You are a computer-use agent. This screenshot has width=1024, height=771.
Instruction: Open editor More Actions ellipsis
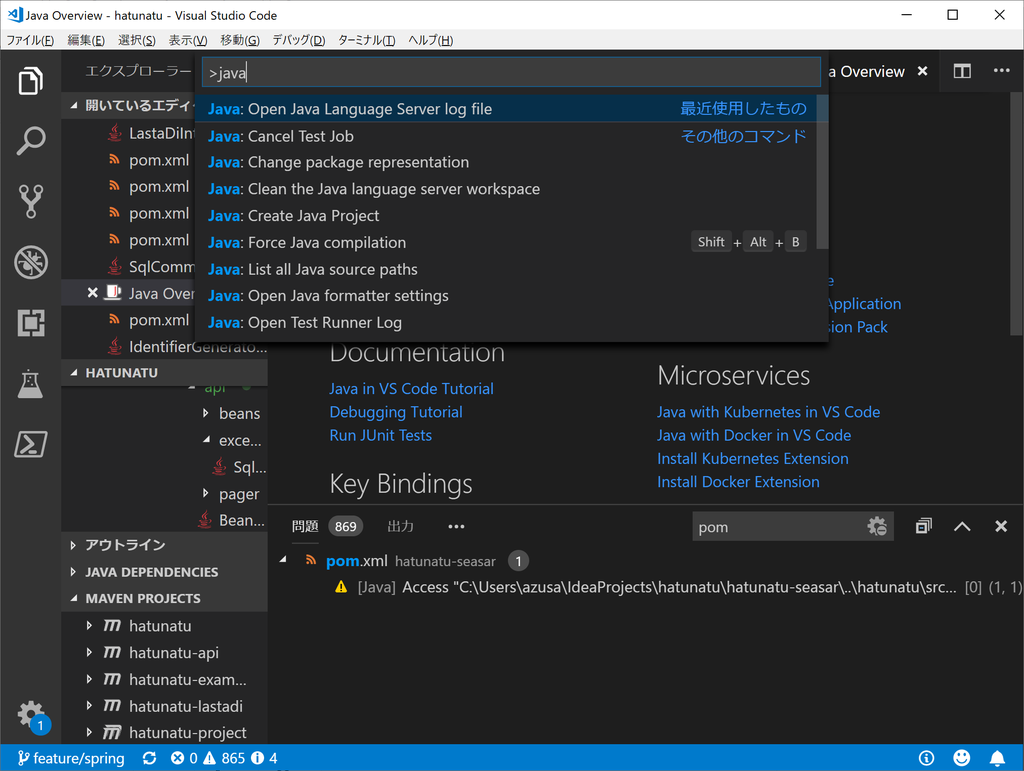click(x=1001, y=71)
